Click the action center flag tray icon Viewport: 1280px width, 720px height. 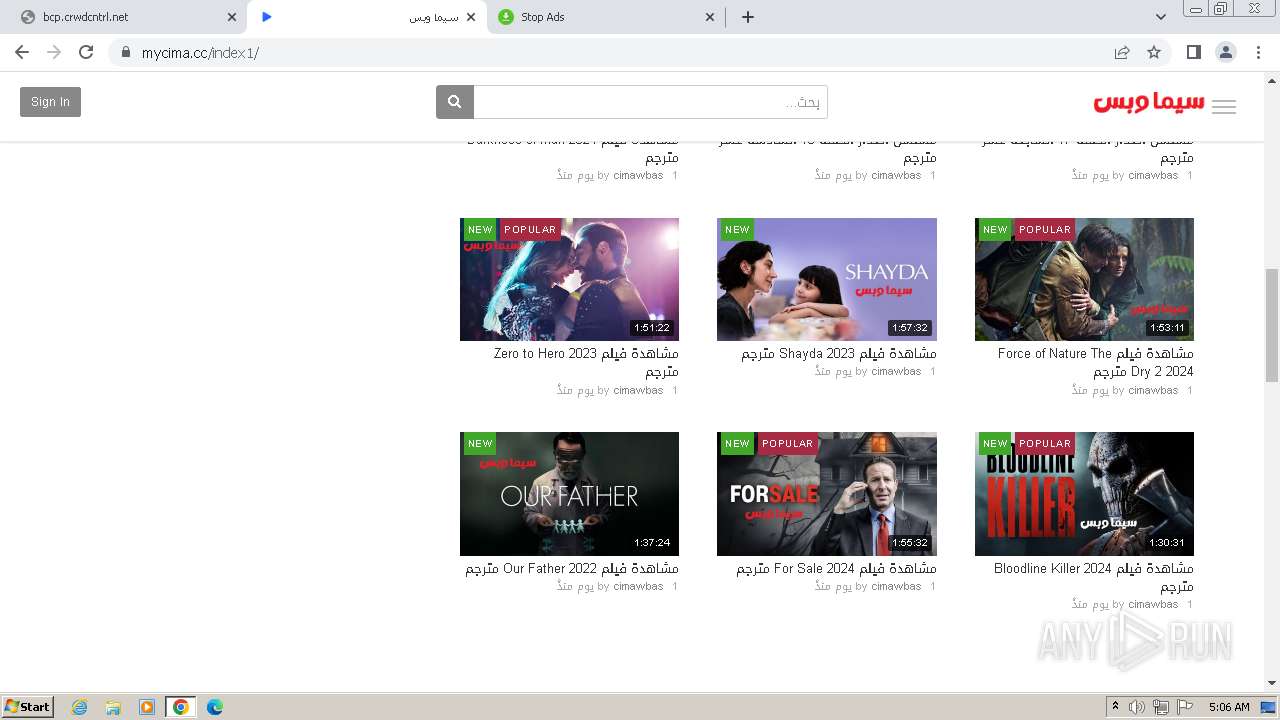[x=1185, y=707]
